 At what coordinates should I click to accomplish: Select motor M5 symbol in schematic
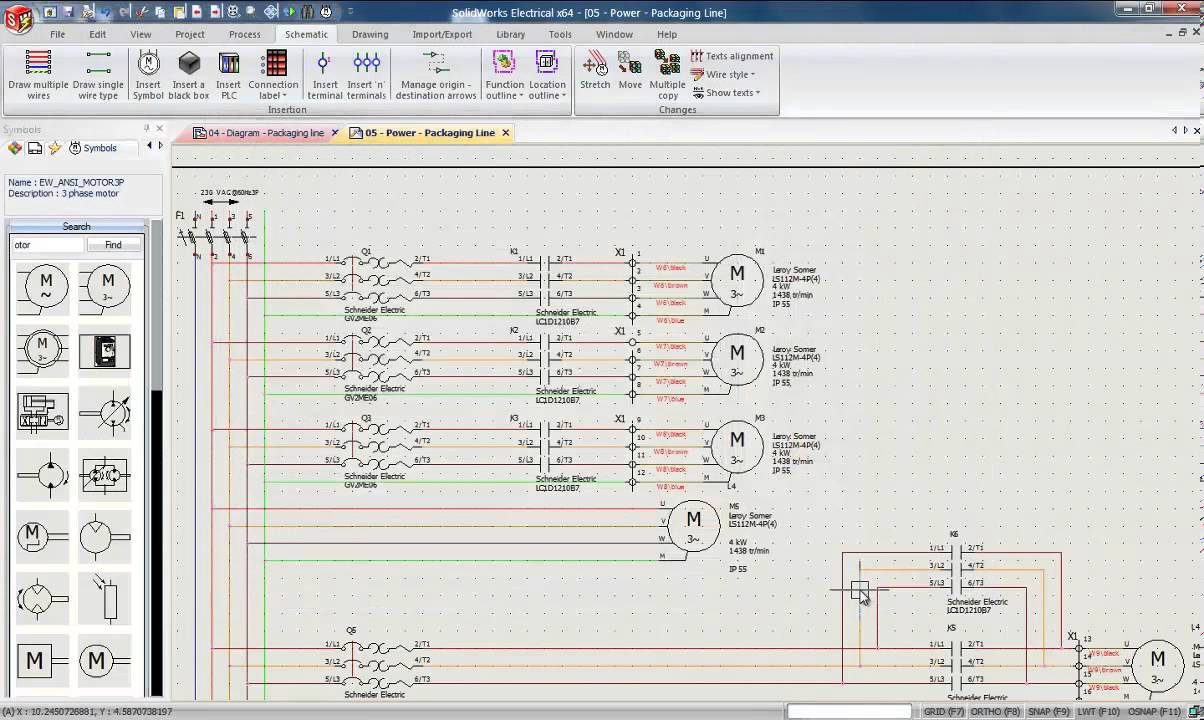[x=694, y=526]
